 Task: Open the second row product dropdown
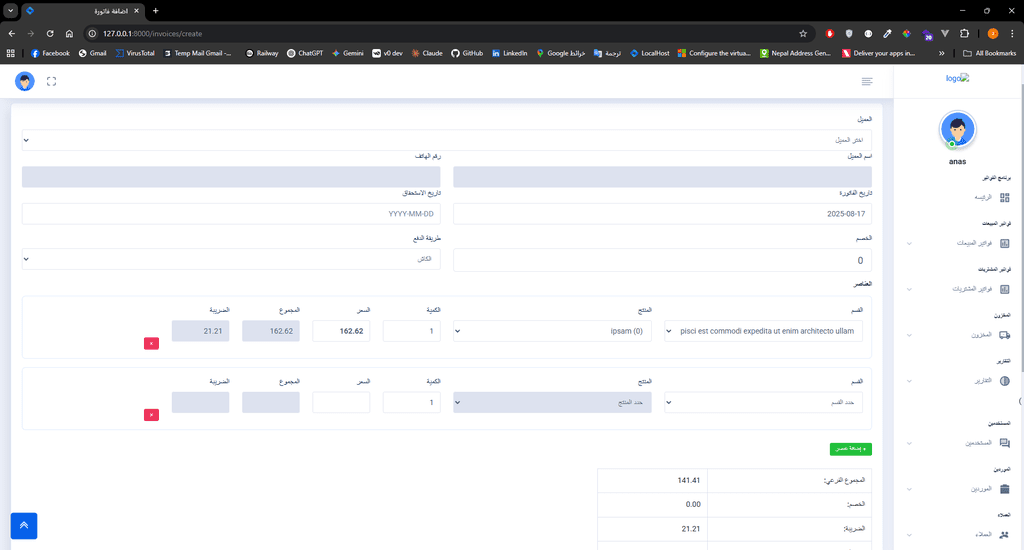click(x=552, y=402)
